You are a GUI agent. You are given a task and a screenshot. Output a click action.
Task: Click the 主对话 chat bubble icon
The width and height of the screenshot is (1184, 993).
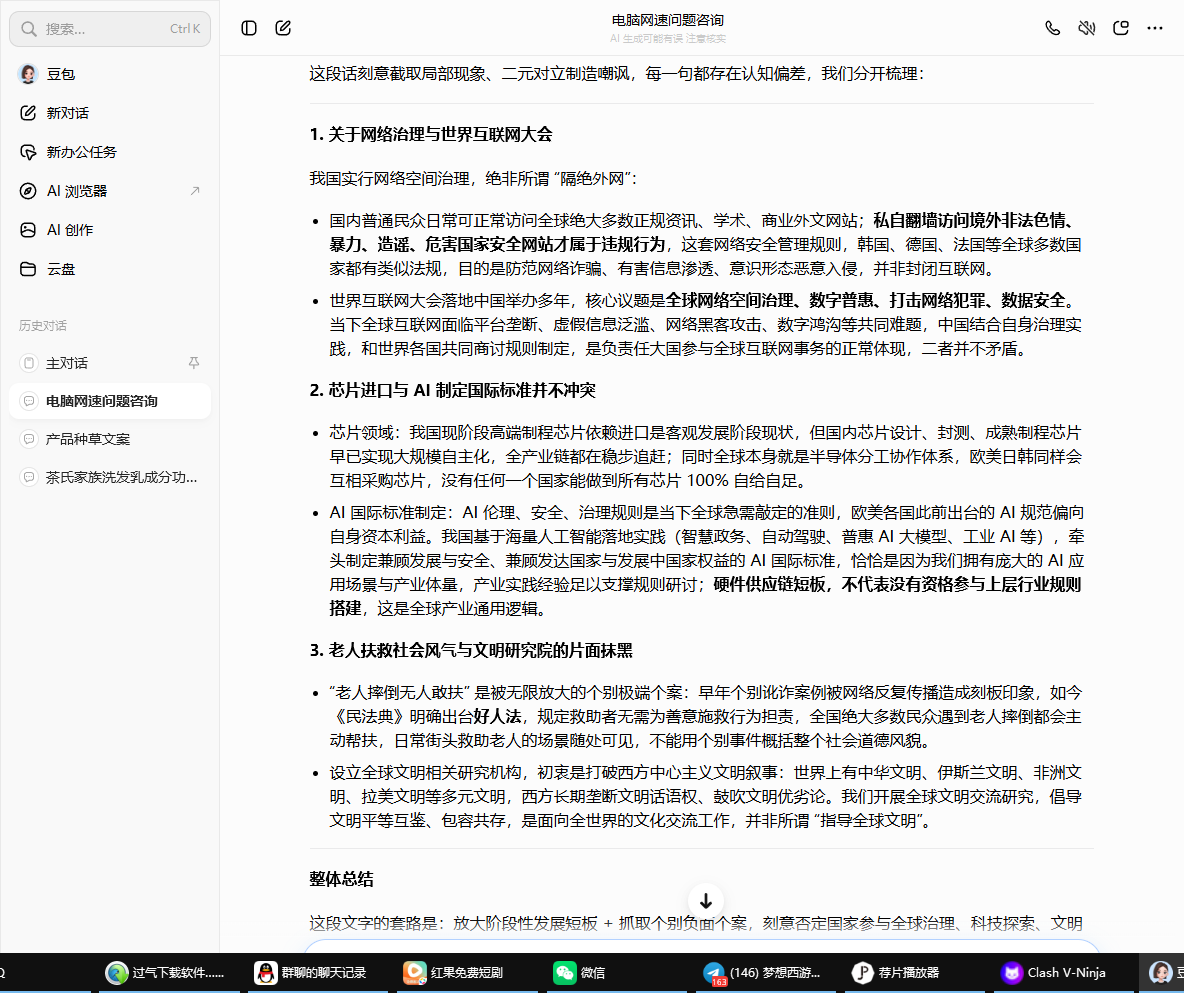point(29,363)
